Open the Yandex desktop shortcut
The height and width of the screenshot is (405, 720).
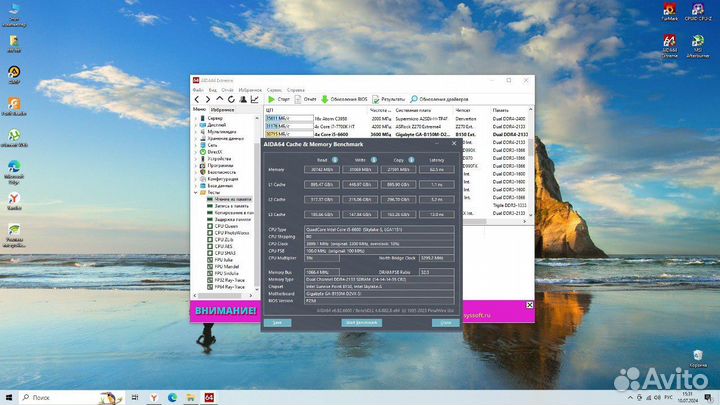point(14,201)
